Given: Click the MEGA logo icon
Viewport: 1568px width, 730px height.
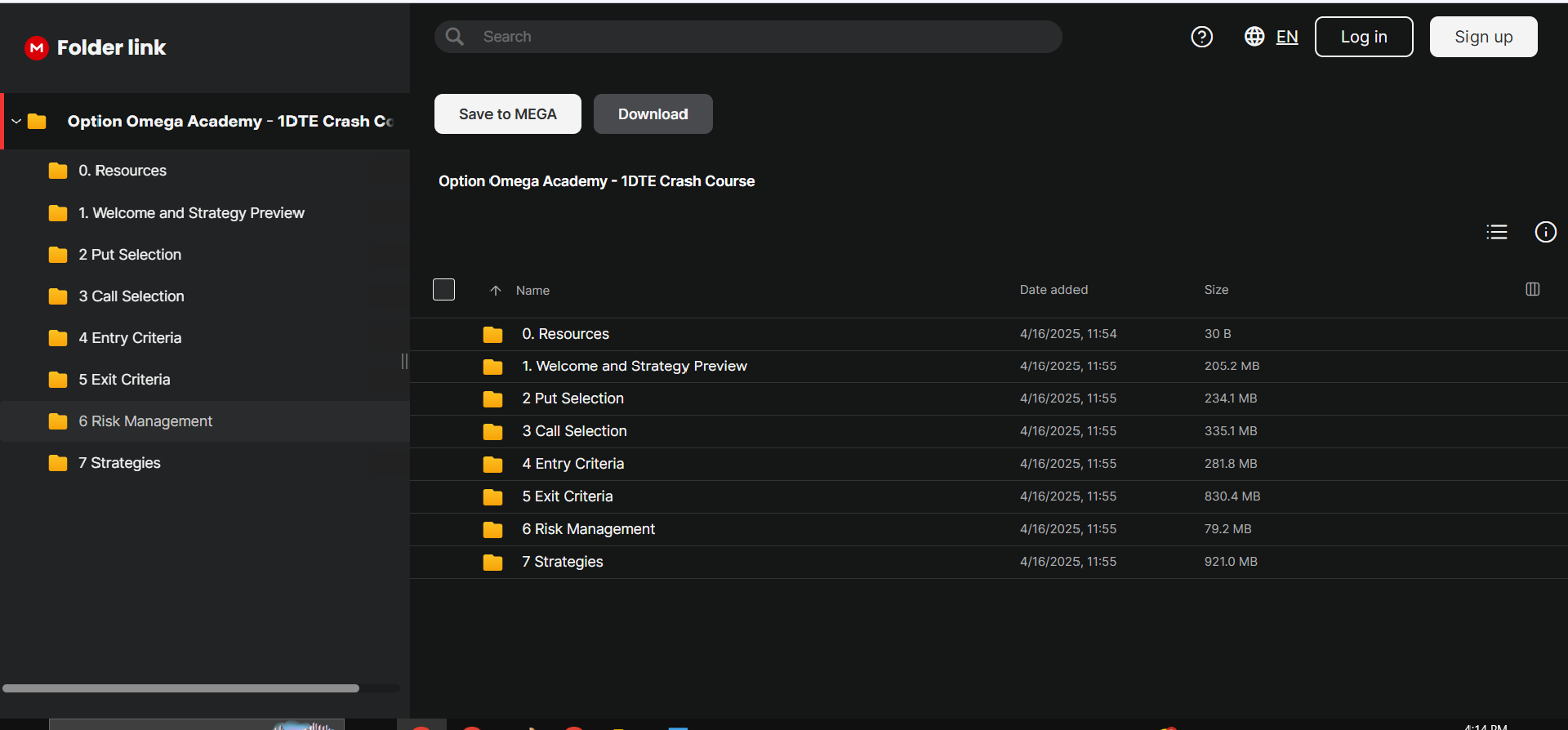Looking at the screenshot, I should tap(37, 48).
